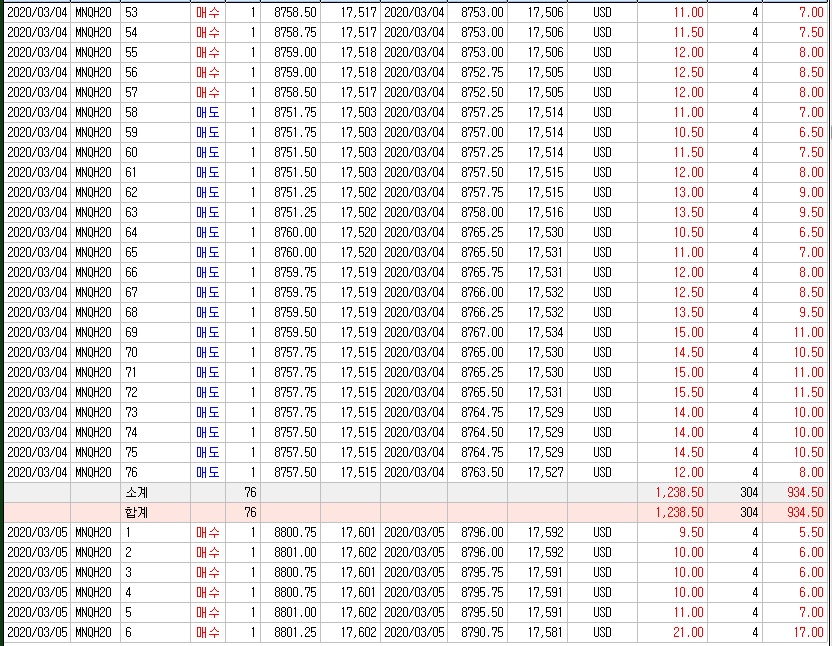Viewport: 832px width, 646px height.
Task: Select the 17,531 value in row 72
Action: click(545, 392)
